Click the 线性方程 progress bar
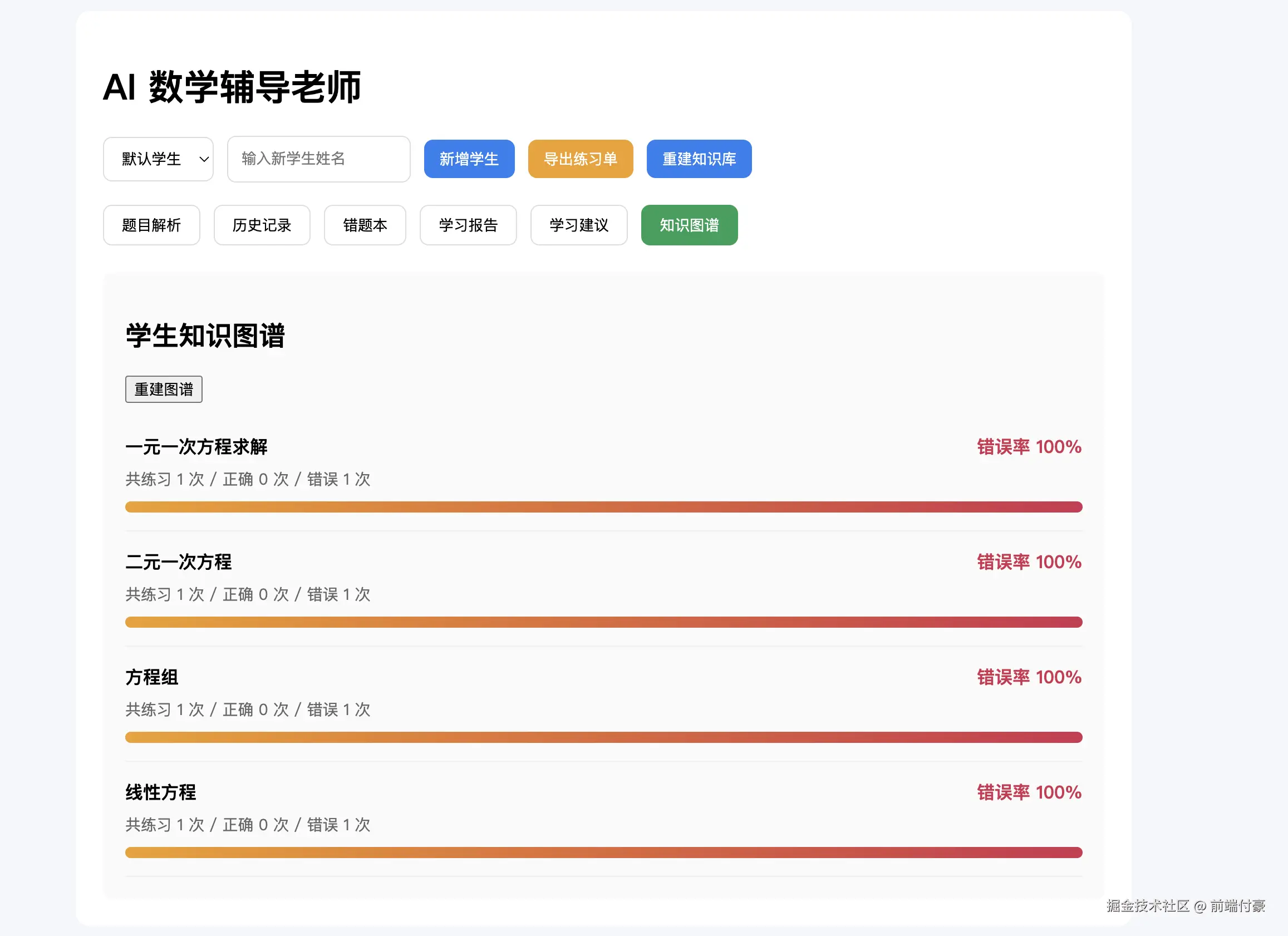 click(603, 853)
